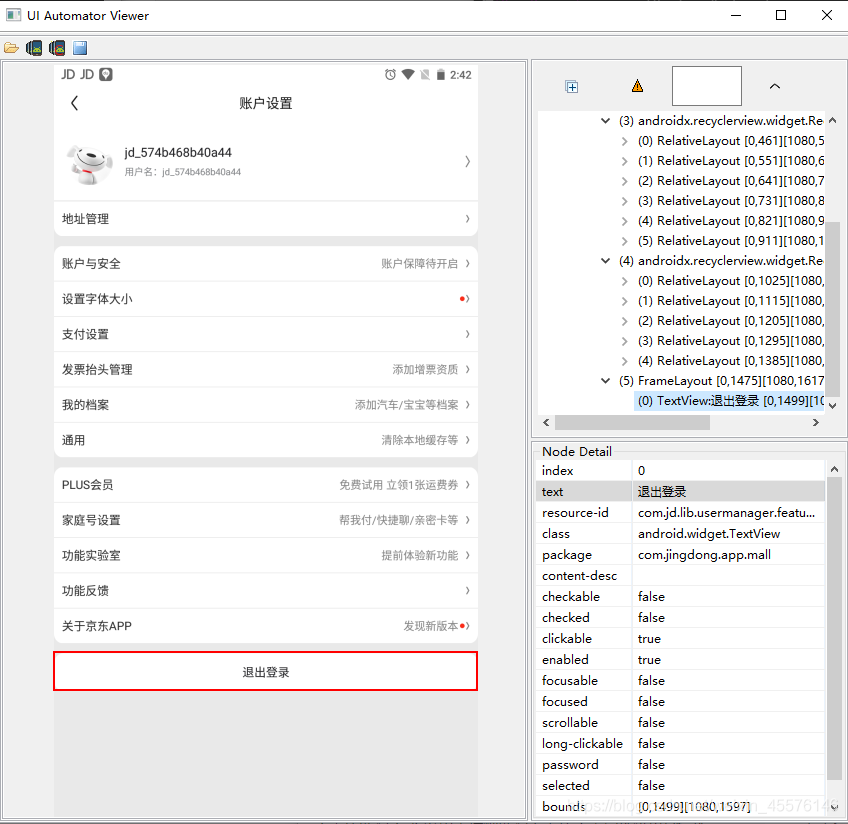848x824 pixels.
Task: Click the tree horizontal scrollbar right arrow
Action: pyautogui.click(x=816, y=423)
